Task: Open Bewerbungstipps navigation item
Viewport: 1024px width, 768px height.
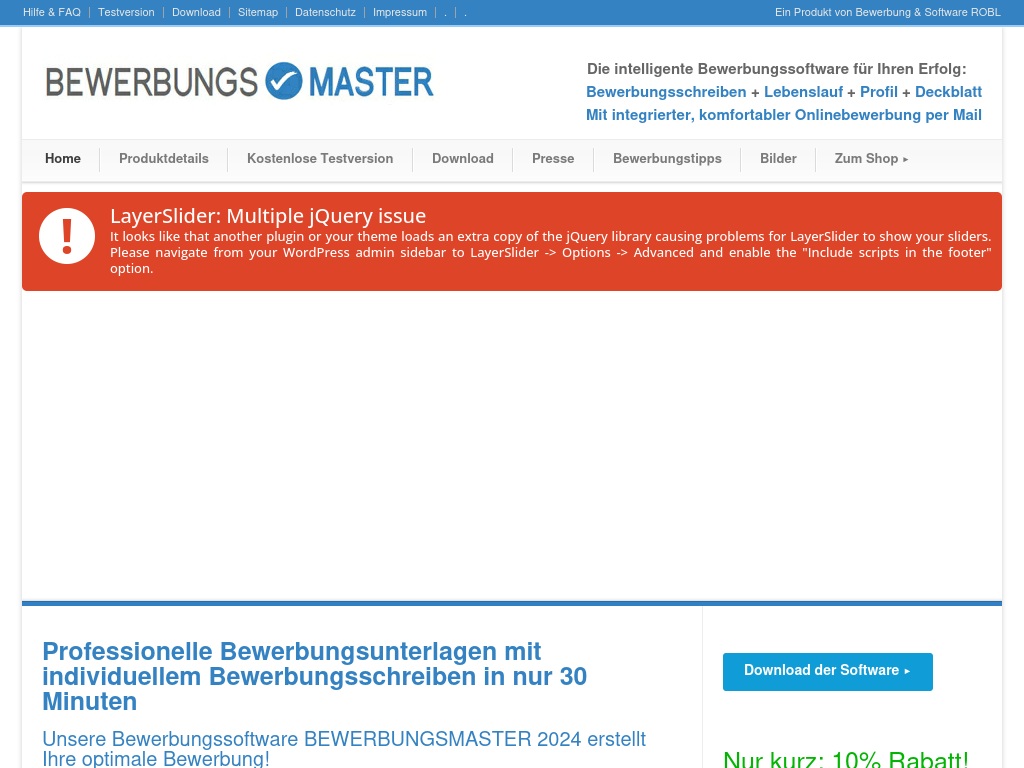Action: 667,159
